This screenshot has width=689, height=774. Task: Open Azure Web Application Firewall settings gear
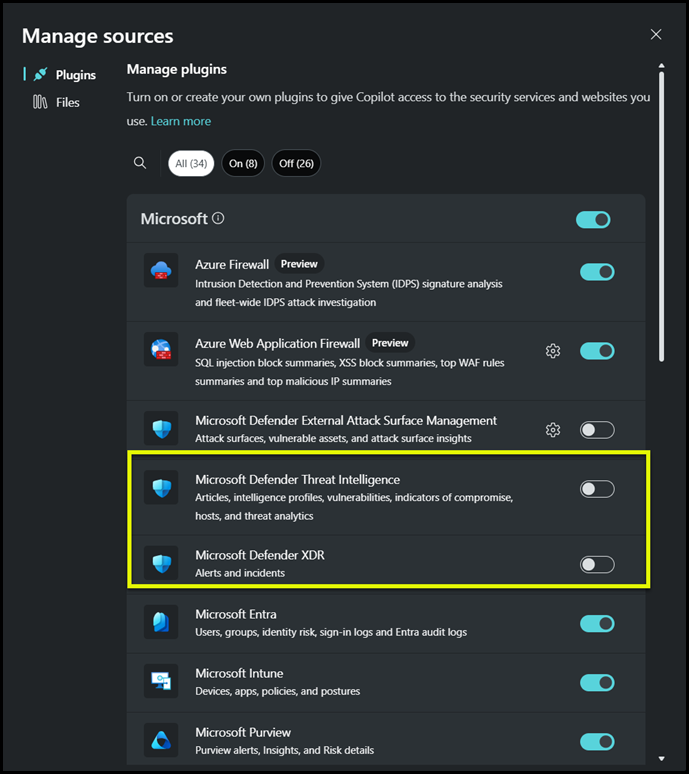pyautogui.click(x=553, y=351)
